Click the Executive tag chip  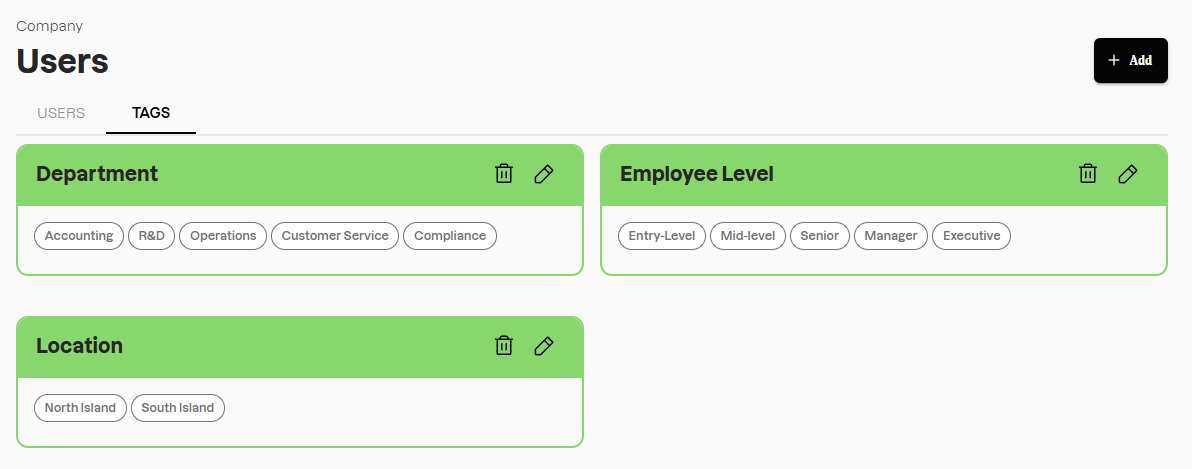[x=971, y=236]
